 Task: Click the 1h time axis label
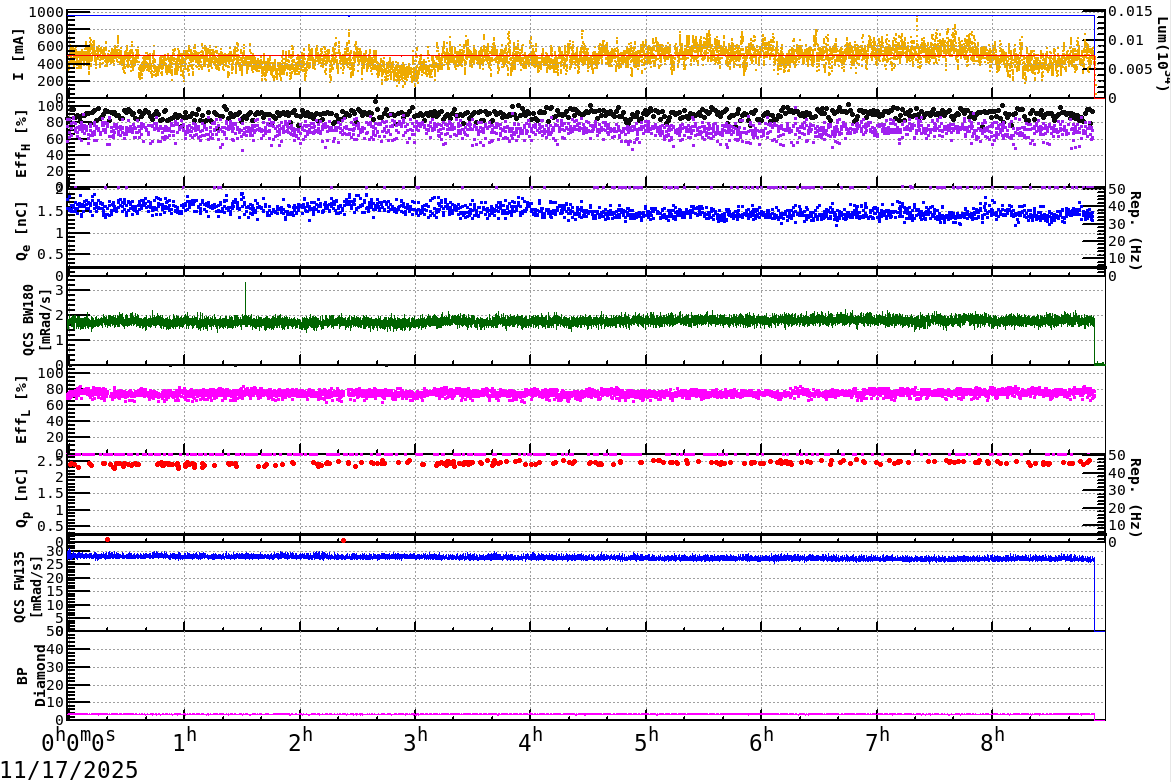(x=185, y=741)
